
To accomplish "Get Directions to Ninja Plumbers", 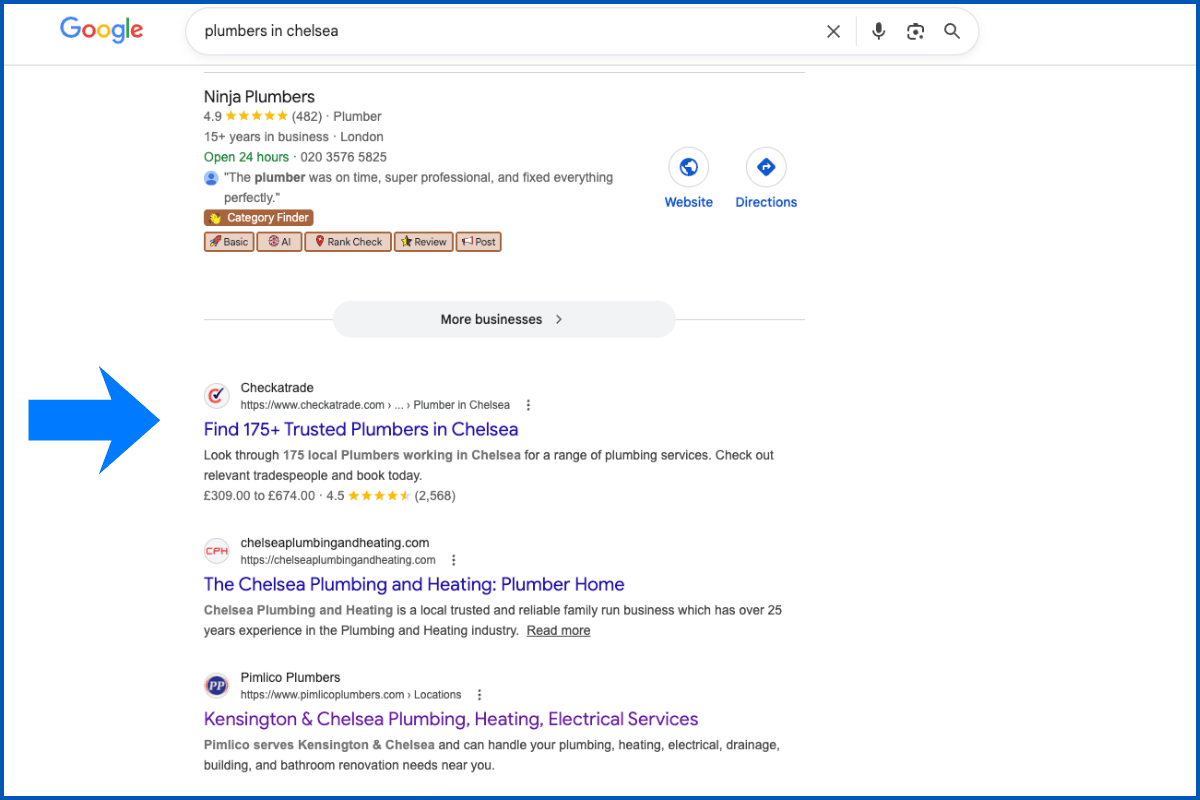I will tap(765, 166).
